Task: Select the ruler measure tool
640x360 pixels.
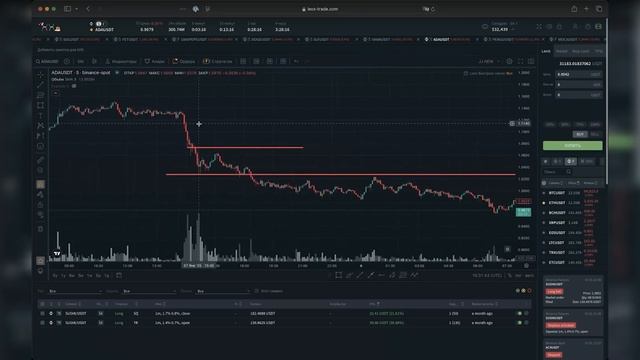Action: [40, 160]
